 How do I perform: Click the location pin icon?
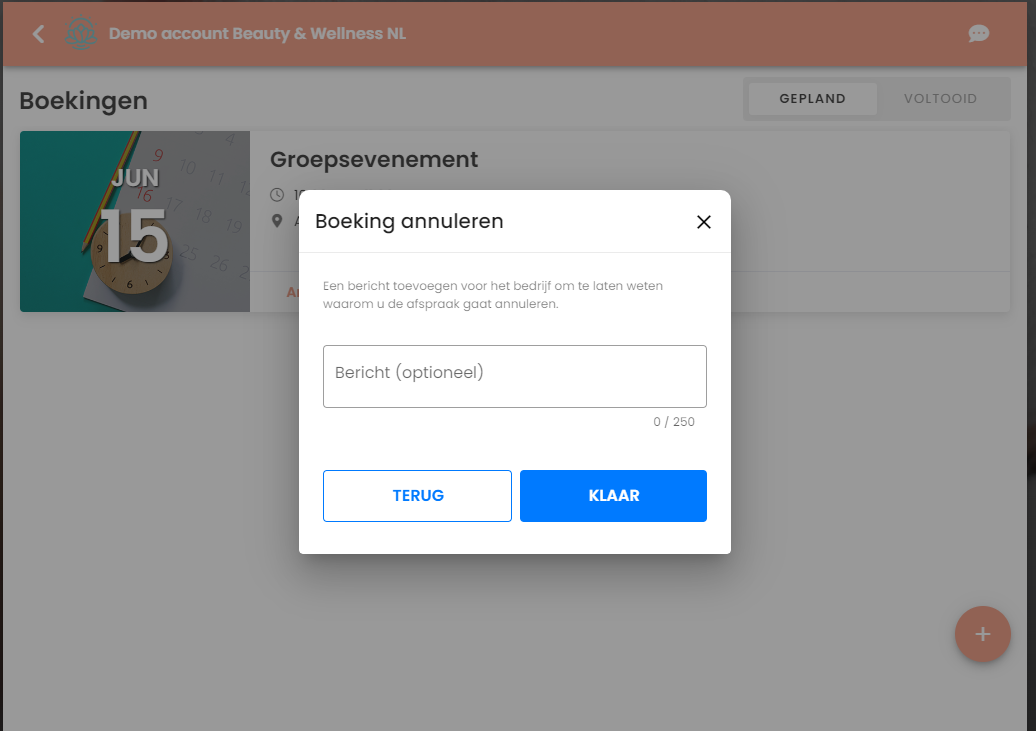(277, 221)
